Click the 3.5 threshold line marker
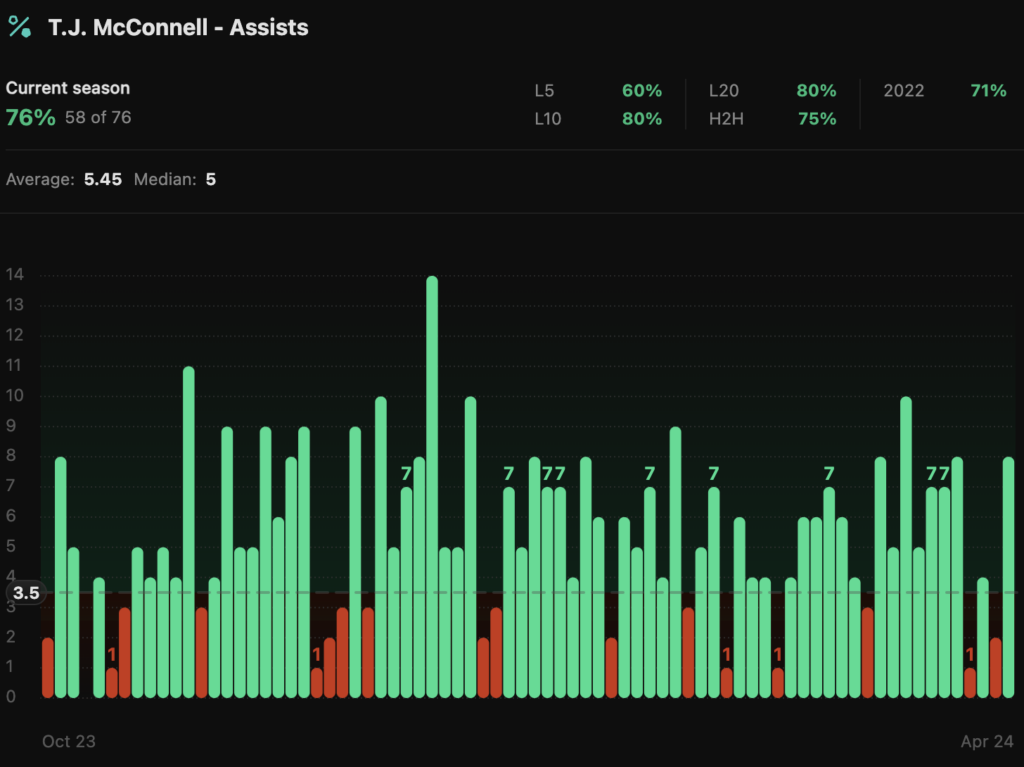This screenshot has width=1024, height=767. 26,593
